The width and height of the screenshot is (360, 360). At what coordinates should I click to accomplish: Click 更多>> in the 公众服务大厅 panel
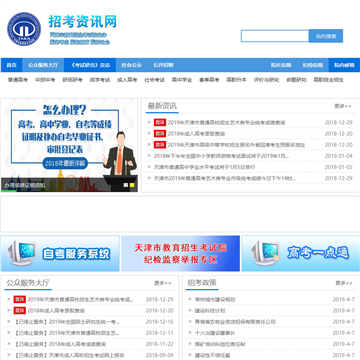coord(163,283)
